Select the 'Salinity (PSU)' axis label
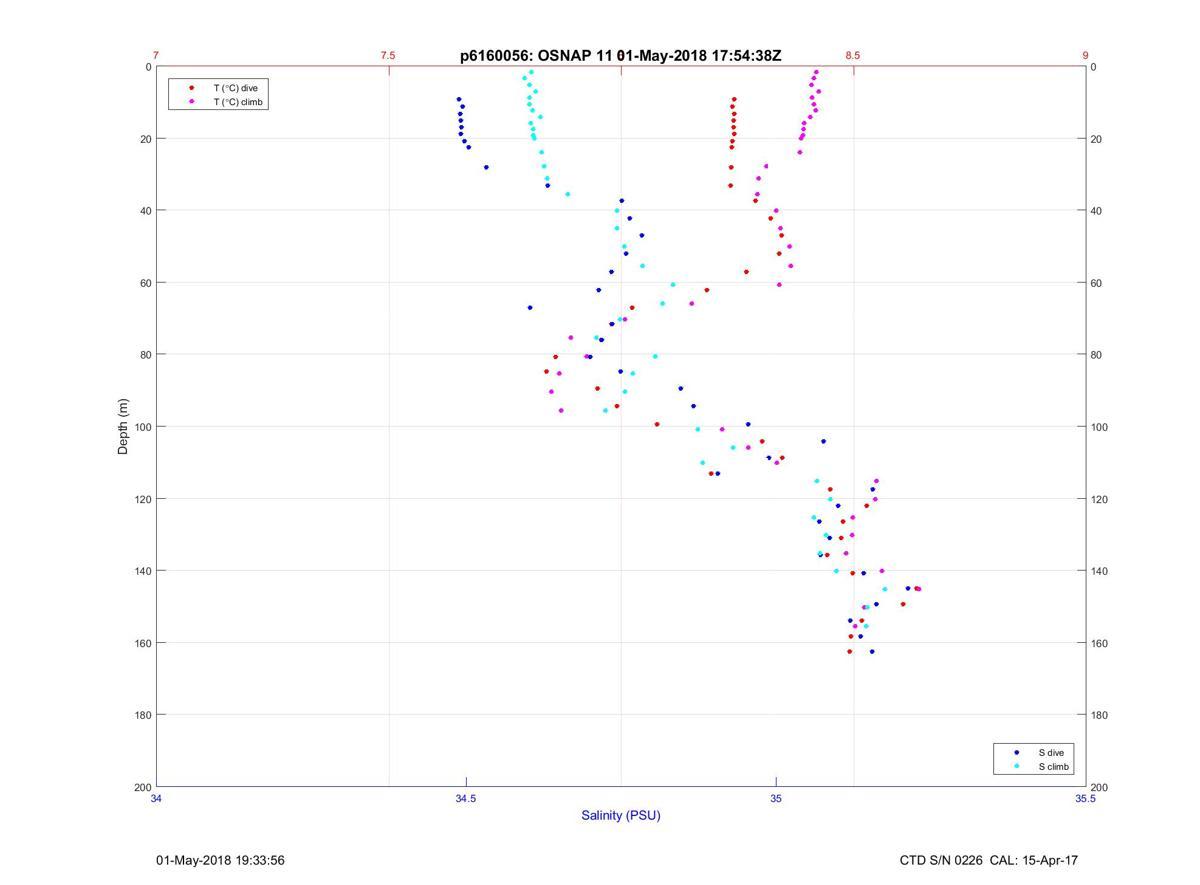 pyautogui.click(x=621, y=815)
